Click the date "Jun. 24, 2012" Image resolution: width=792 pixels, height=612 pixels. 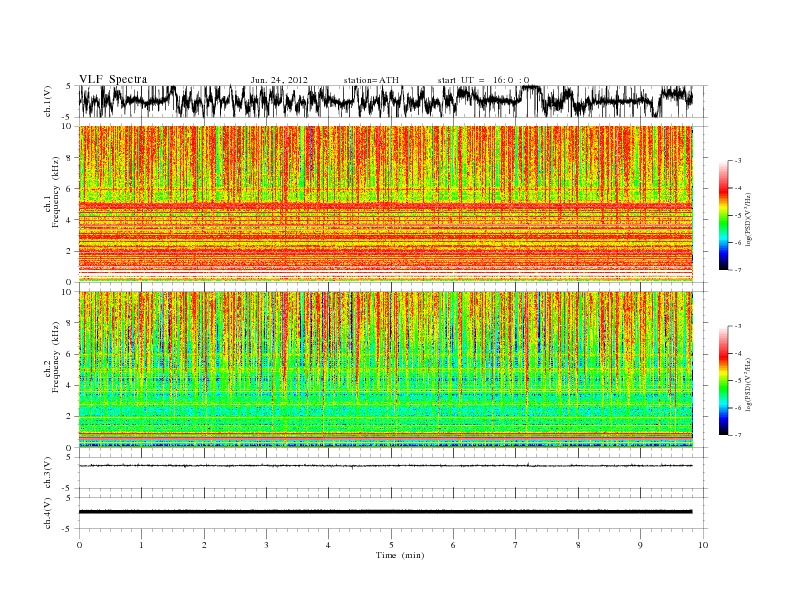pyautogui.click(x=279, y=80)
